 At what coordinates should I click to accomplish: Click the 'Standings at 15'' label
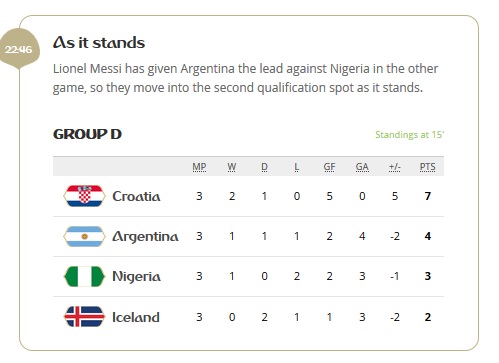(x=410, y=135)
